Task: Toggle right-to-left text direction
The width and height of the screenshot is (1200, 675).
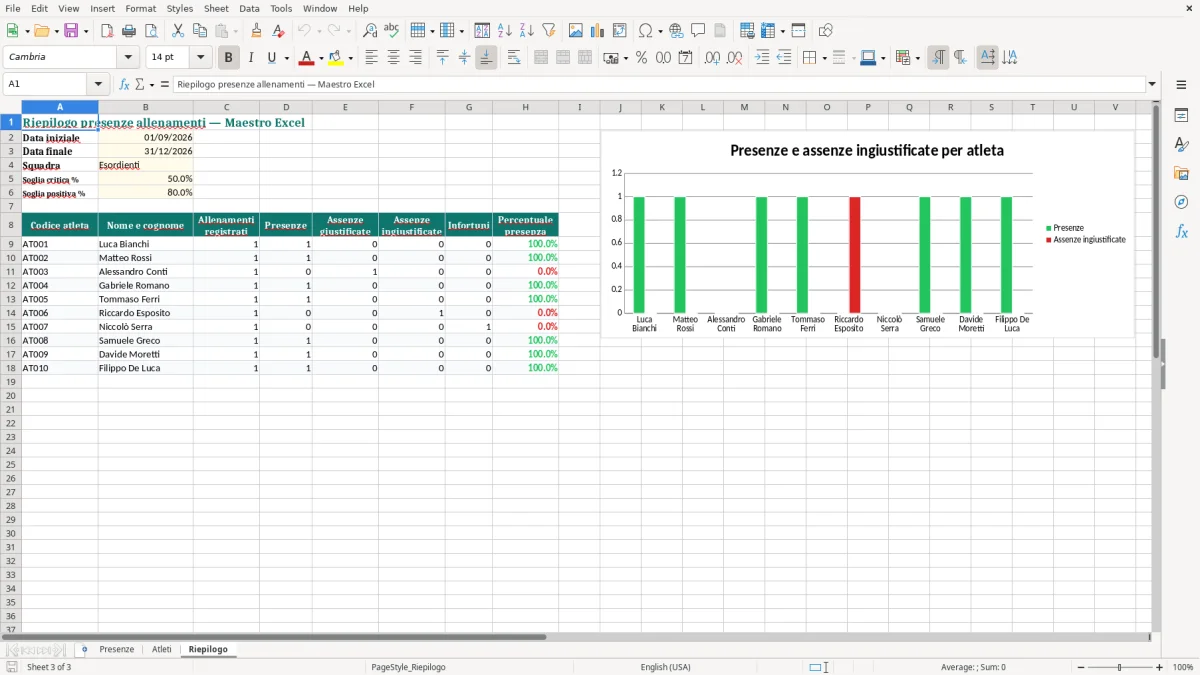Action: pos(960,58)
